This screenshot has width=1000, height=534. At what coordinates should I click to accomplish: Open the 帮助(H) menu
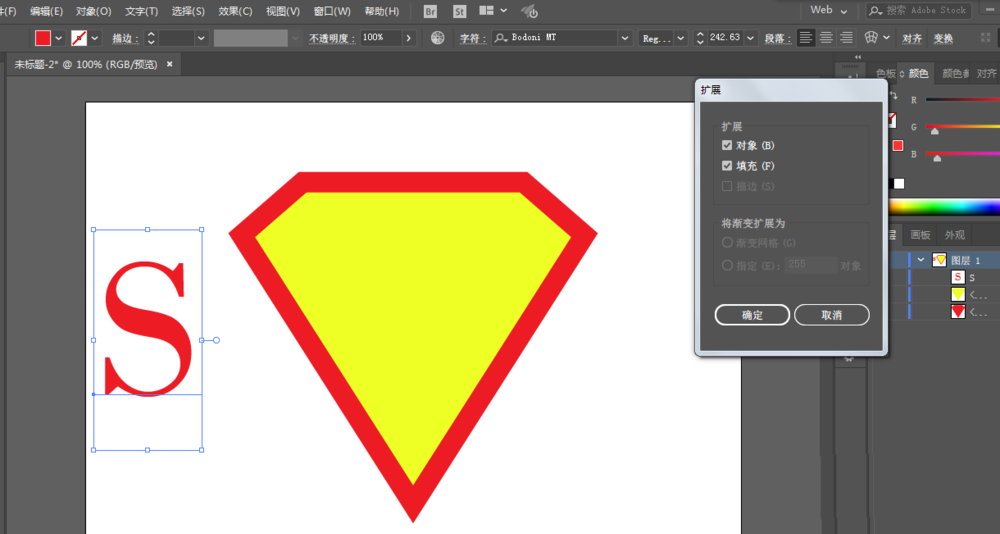(381, 11)
